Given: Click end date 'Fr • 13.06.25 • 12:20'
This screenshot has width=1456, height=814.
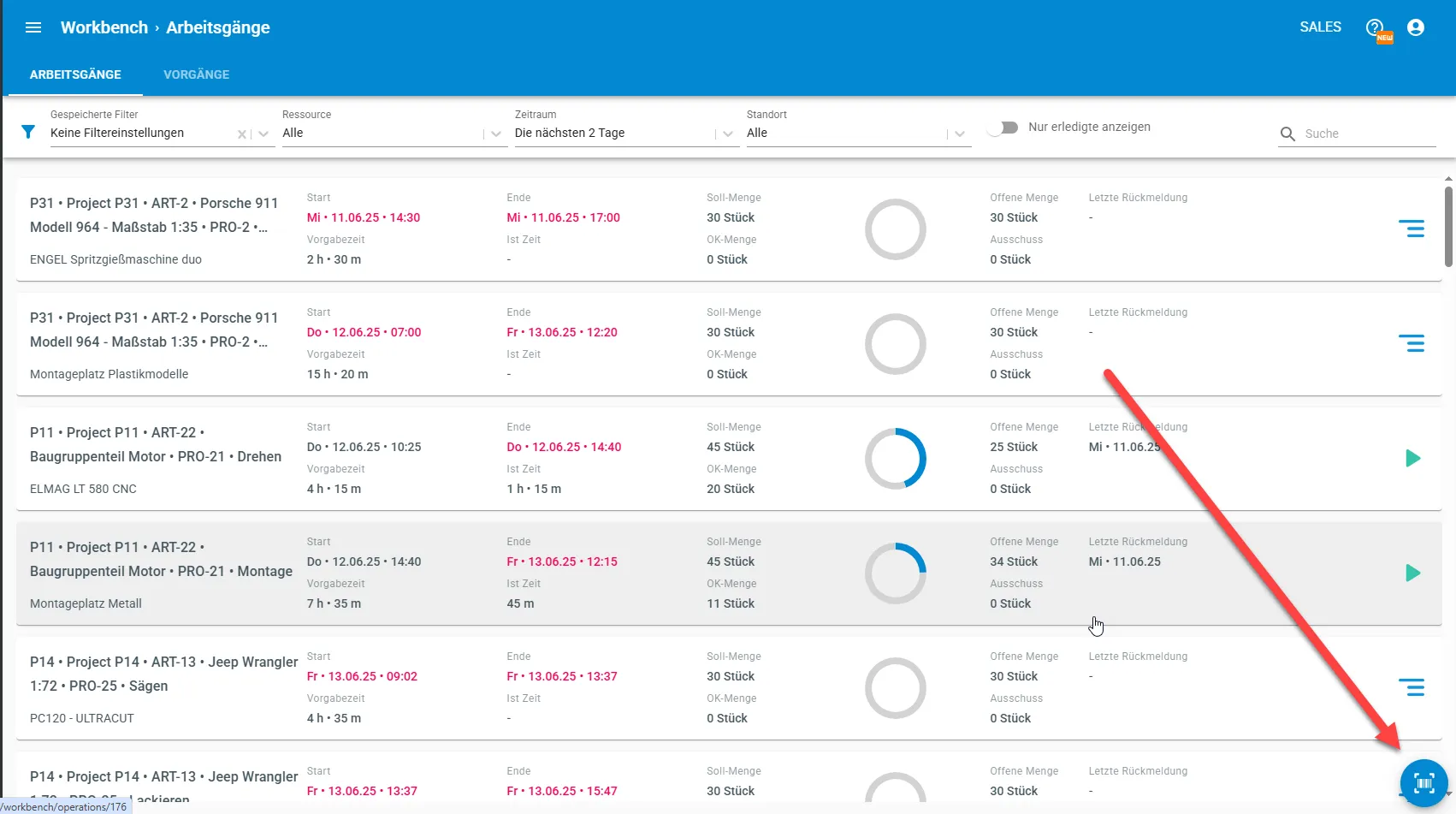Looking at the screenshot, I should tap(562, 332).
